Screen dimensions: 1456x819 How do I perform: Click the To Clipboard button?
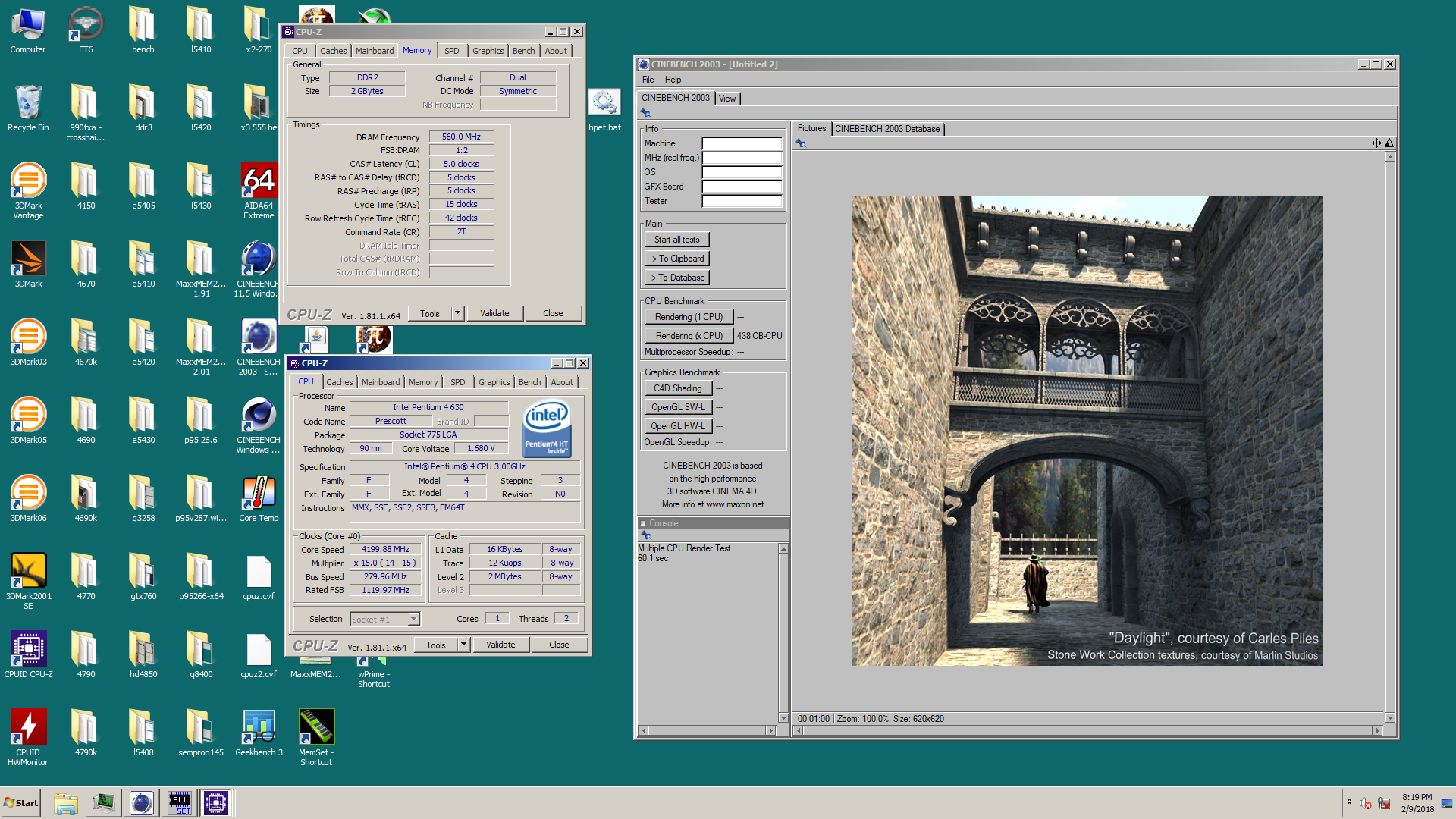677,259
